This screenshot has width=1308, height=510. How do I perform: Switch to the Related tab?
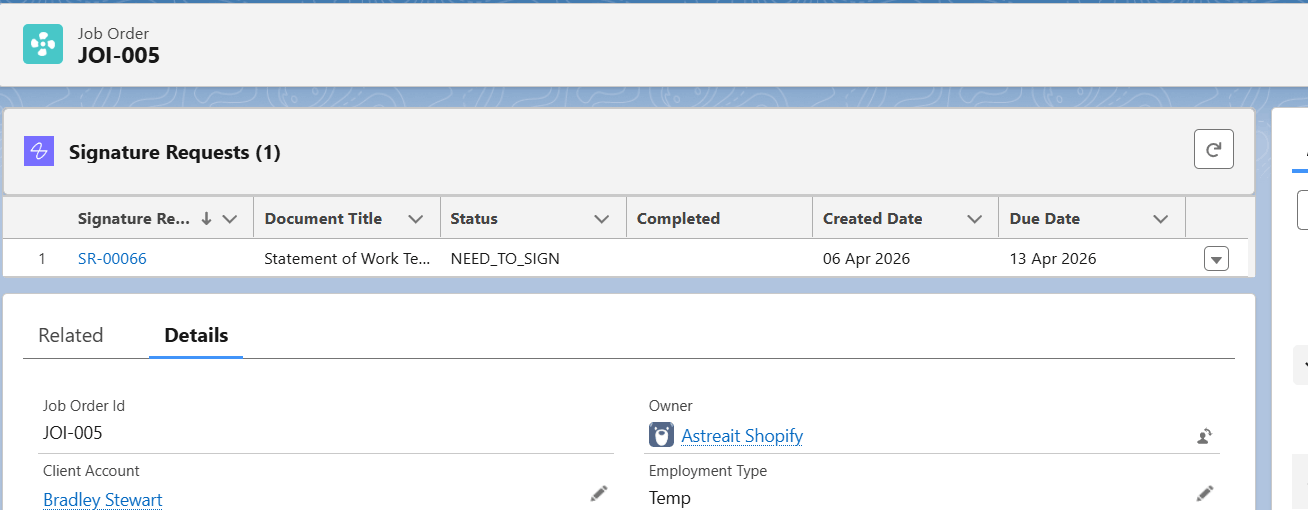pyautogui.click(x=71, y=335)
